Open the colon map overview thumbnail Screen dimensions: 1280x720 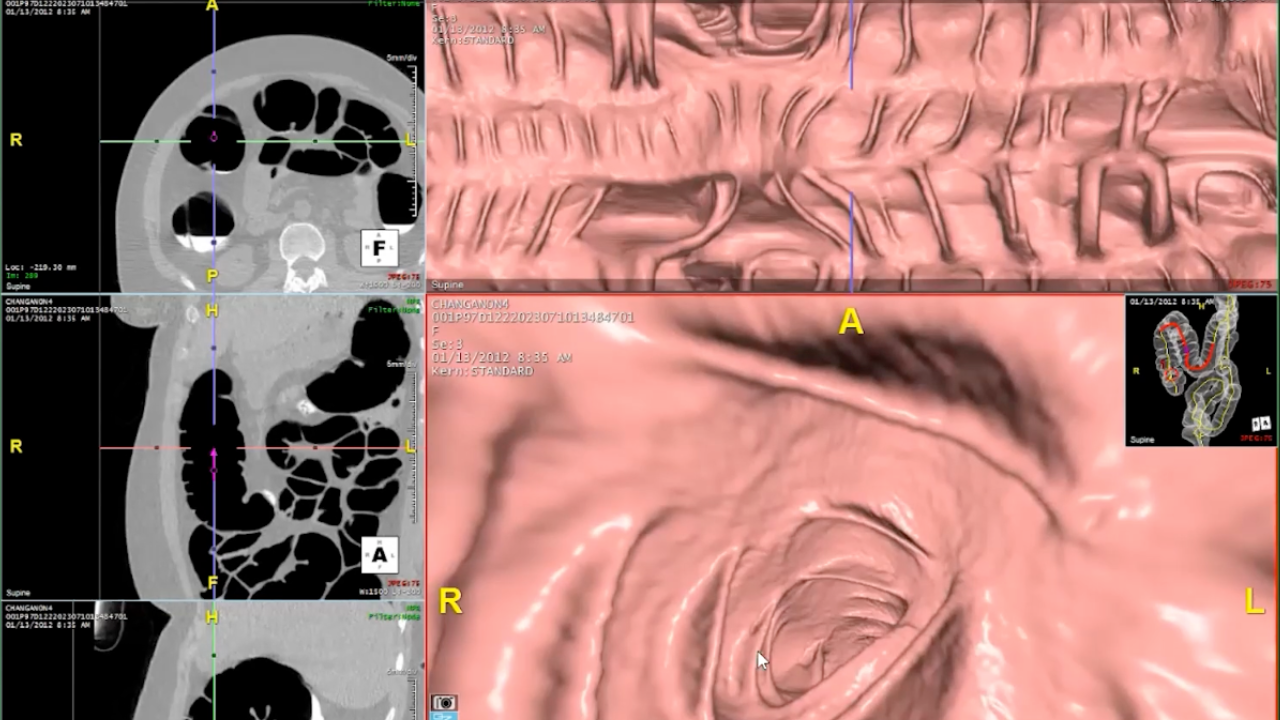(x=1198, y=370)
